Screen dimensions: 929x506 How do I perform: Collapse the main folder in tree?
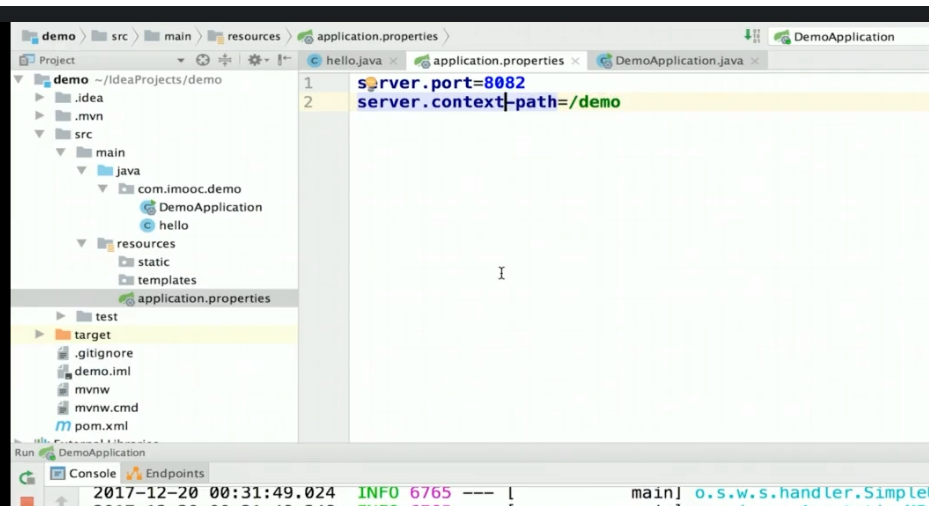(60, 152)
